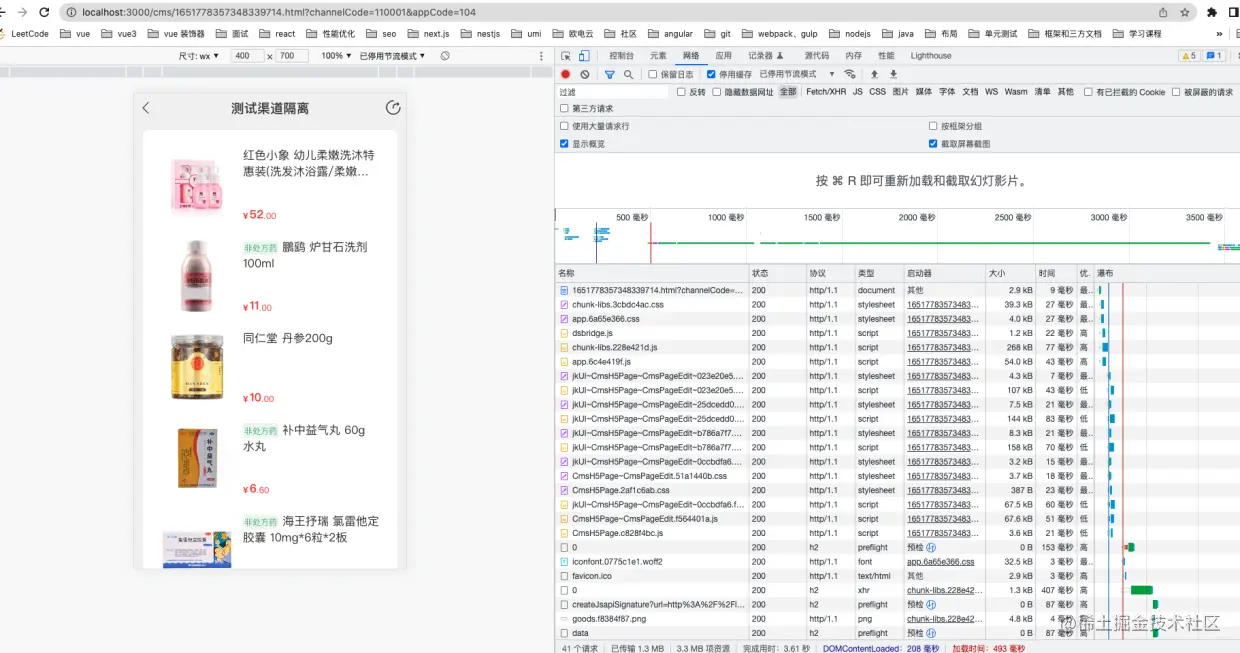This screenshot has width=1240, height=653.
Task: Open the messages count badge showing 1
Action: click(1213, 56)
